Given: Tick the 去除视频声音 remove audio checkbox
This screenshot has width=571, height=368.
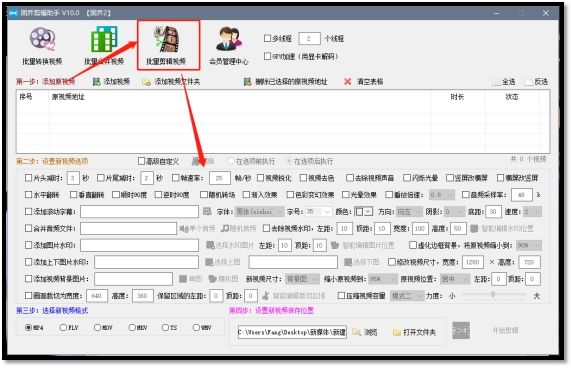Looking at the screenshot, I should click(350, 178).
